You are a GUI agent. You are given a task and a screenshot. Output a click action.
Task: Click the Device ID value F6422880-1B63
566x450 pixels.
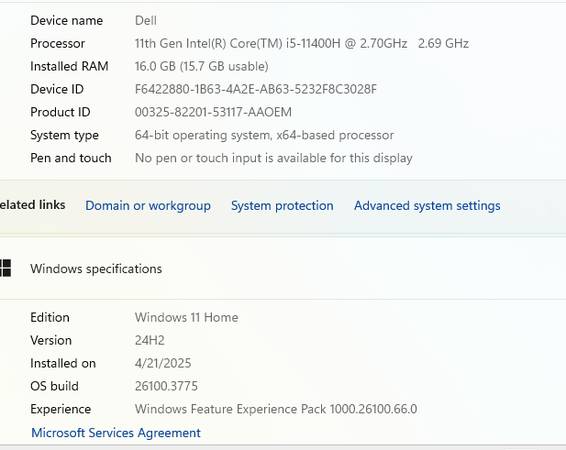pyautogui.click(x=256, y=89)
